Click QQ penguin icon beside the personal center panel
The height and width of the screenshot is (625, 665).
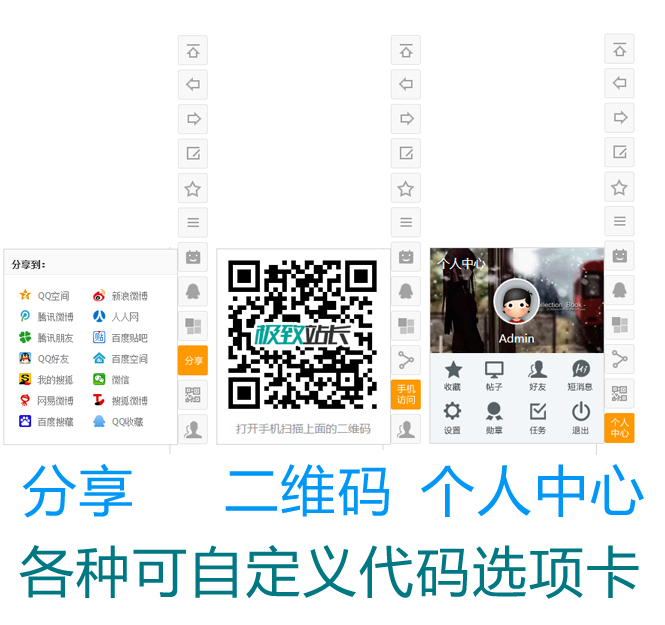coord(619,290)
